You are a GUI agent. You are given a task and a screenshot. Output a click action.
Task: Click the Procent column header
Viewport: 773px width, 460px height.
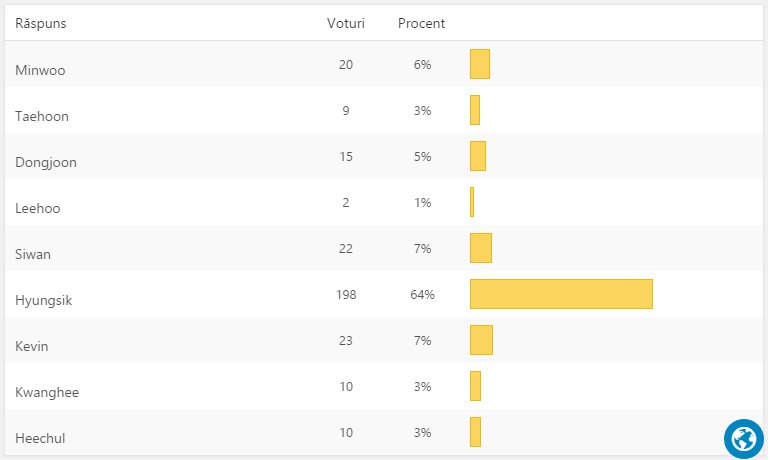click(x=421, y=23)
